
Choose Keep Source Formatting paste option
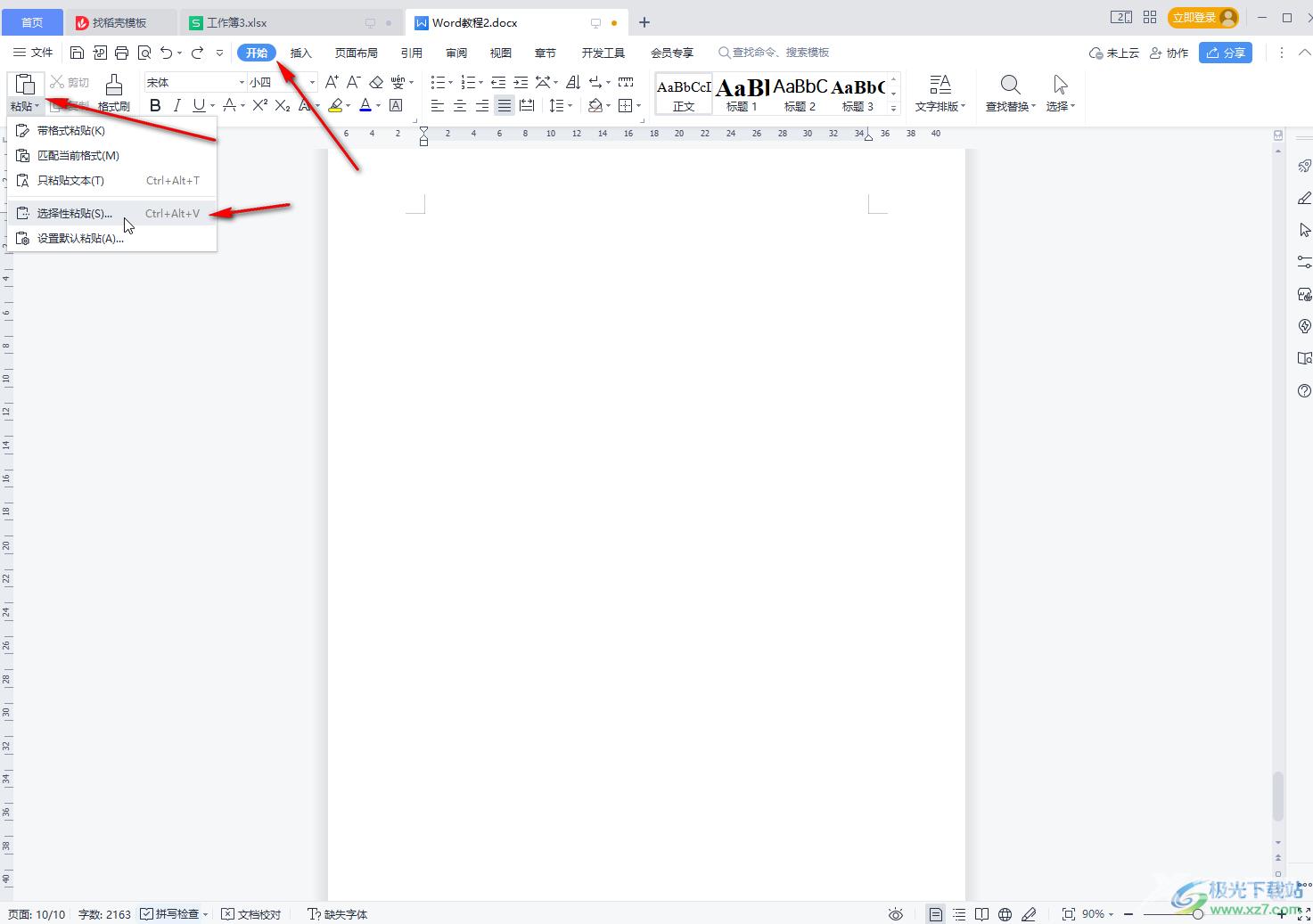[112, 131]
